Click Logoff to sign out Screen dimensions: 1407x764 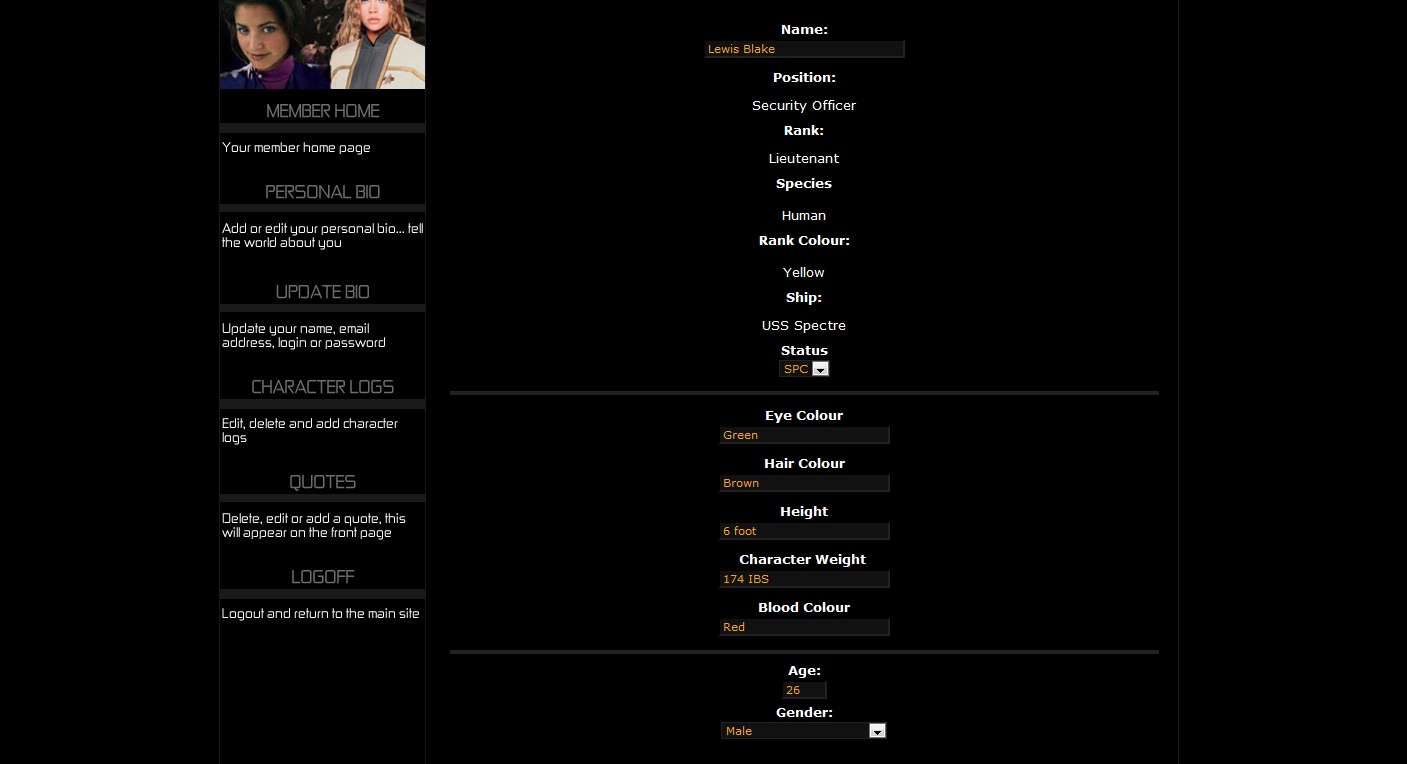click(322, 577)
